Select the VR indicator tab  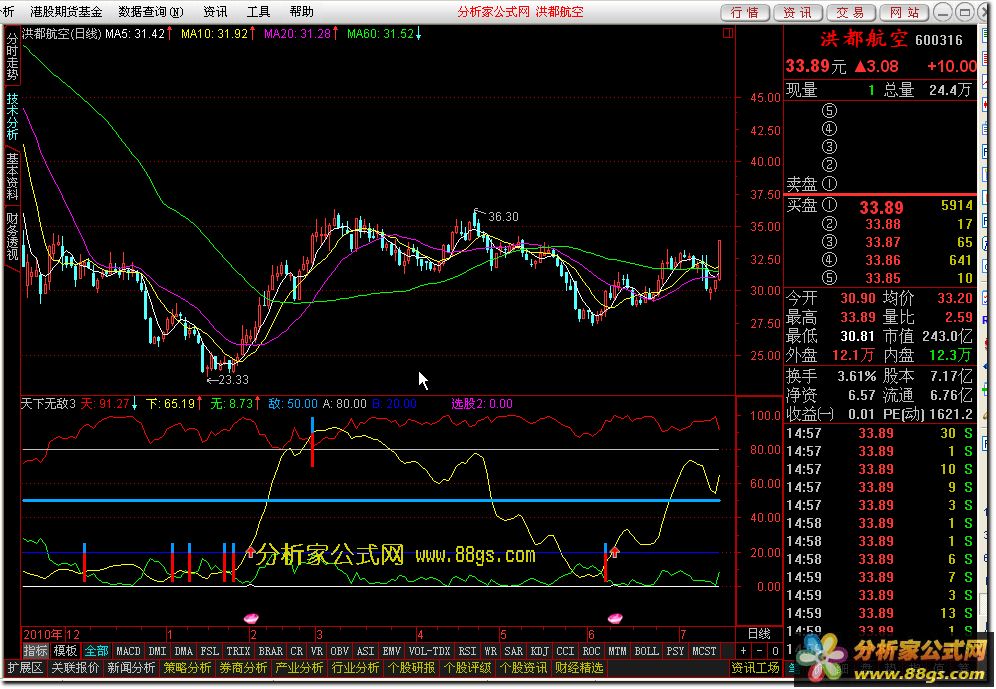317,651
